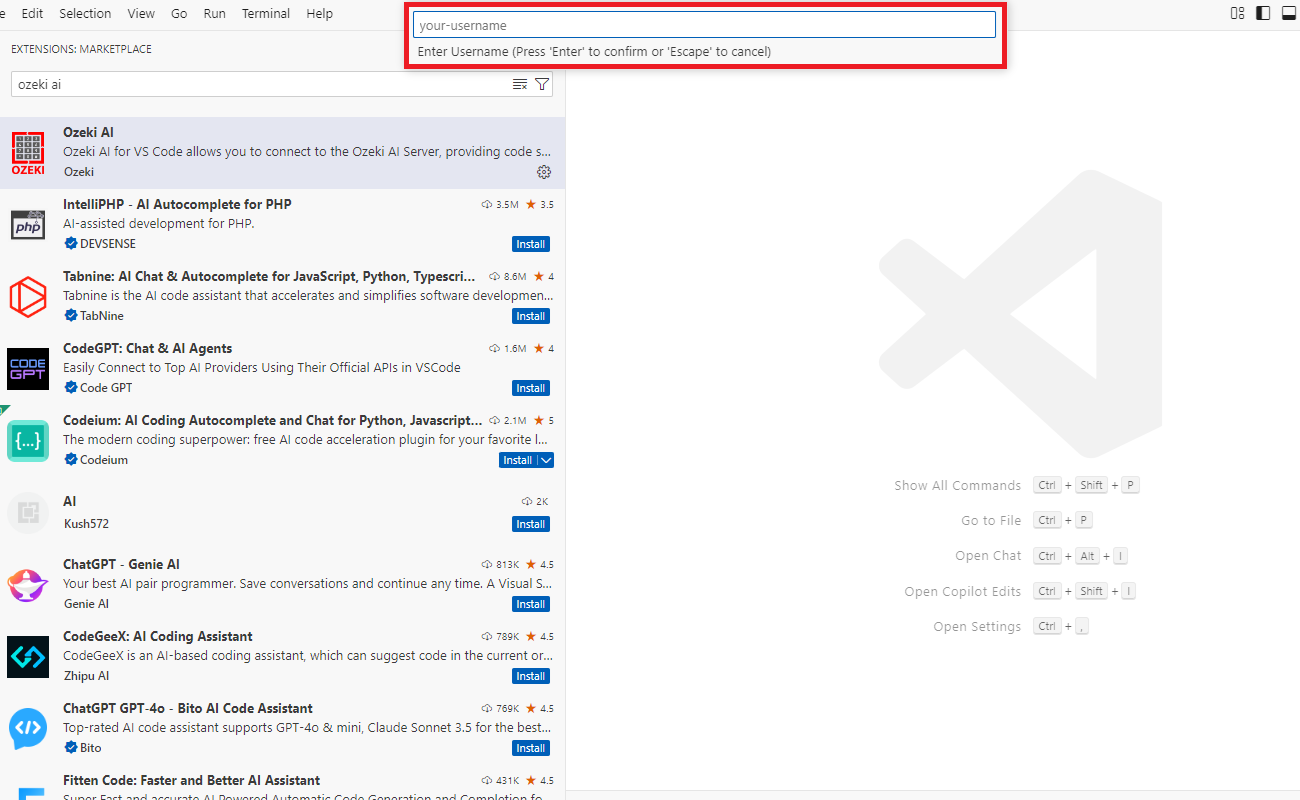
Task: Click the Genie AI lamp icon
Action: [x=28, y=585]
